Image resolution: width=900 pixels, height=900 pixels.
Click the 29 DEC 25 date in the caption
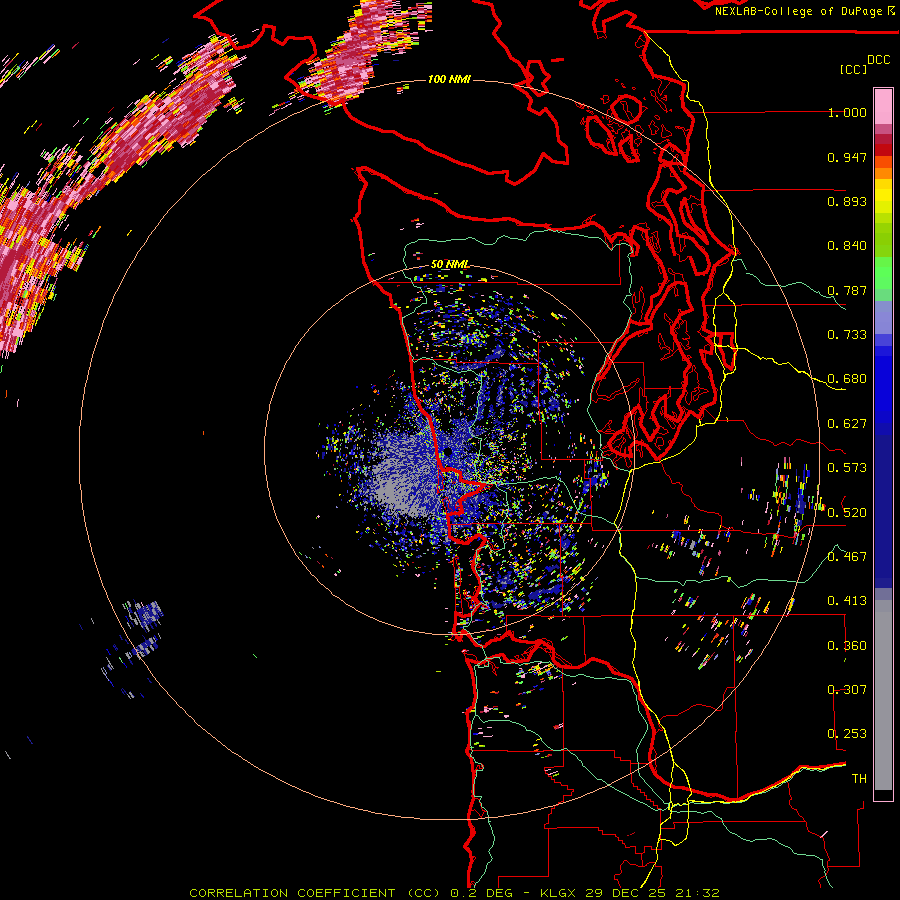click(627, 893)
